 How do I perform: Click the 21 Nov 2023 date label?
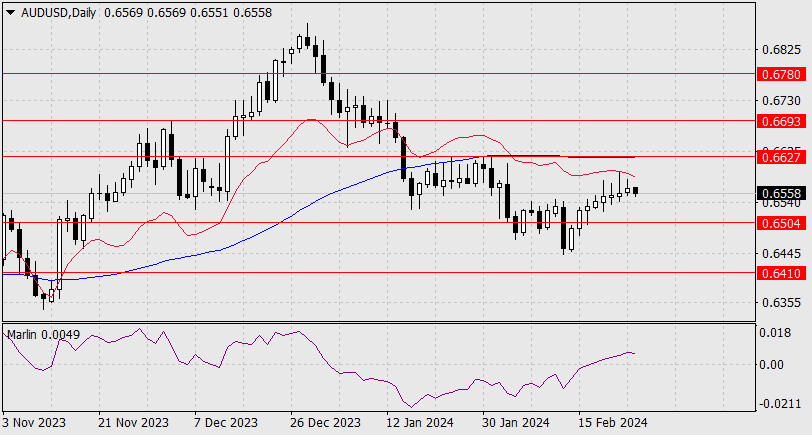(x=134, y=423)
